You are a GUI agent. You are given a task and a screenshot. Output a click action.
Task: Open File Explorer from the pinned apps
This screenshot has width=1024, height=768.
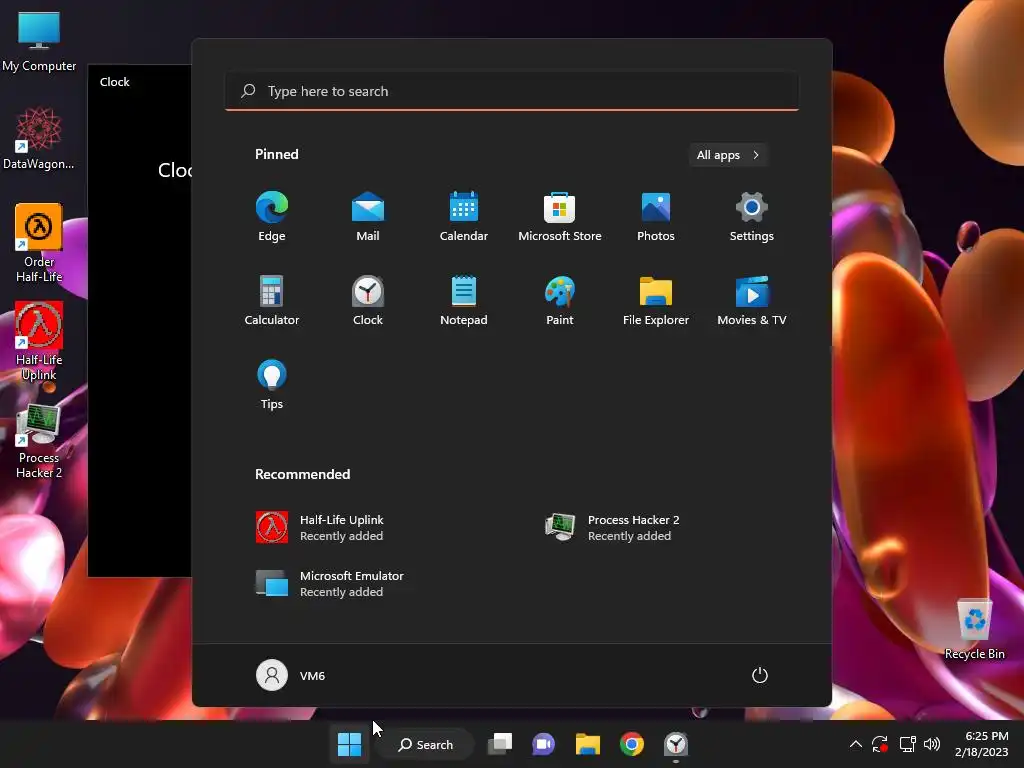point(656,300)
